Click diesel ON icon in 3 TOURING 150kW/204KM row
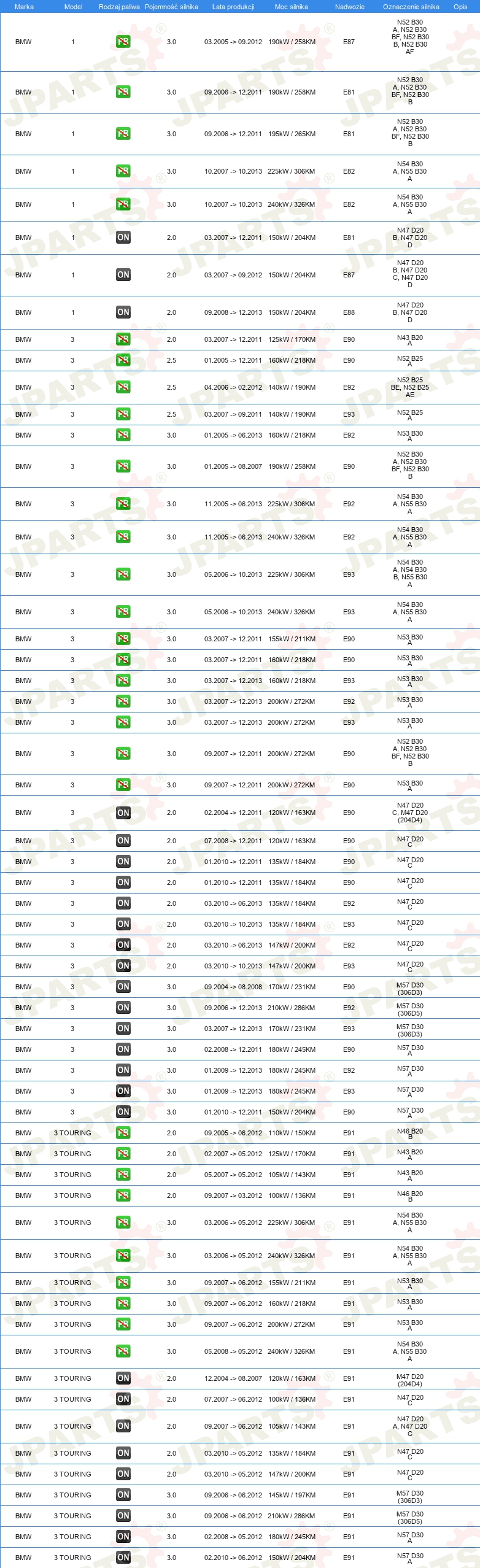Viewport: 480px width, 1568px height. (x=123, y=1558)
